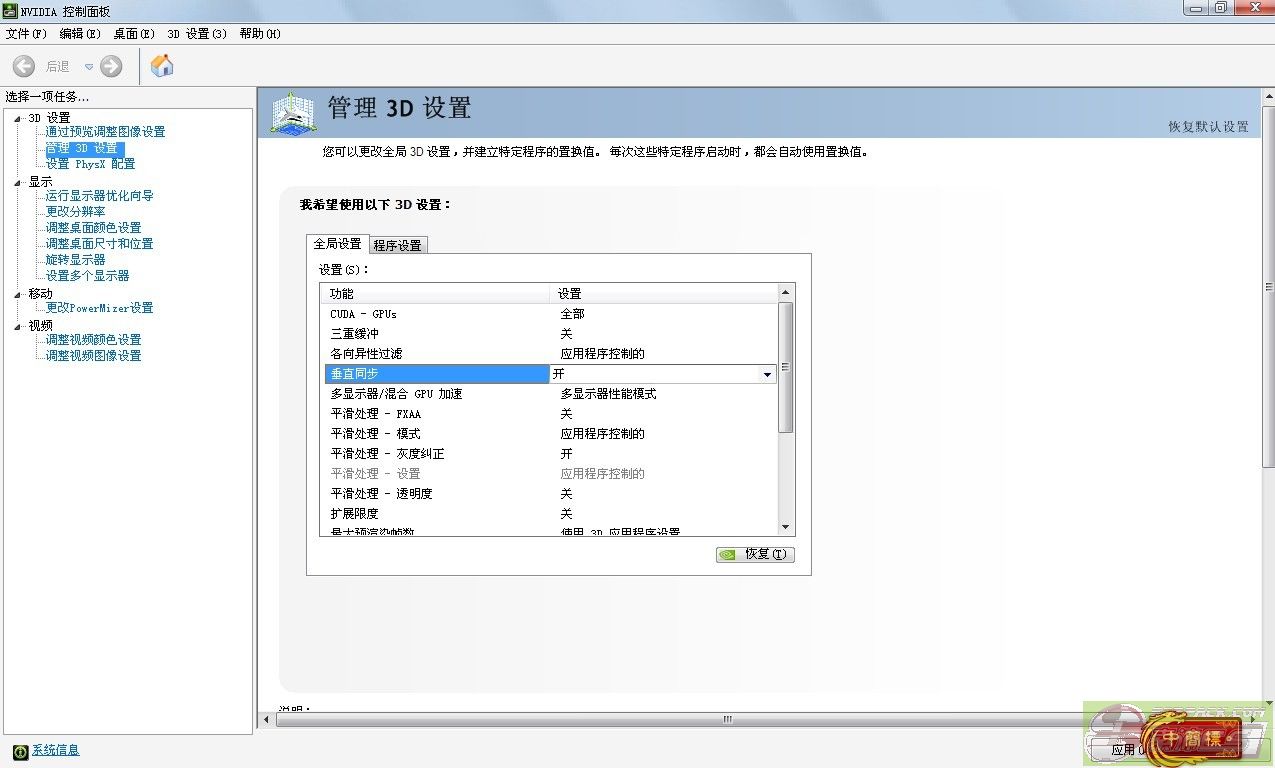This screenshot has height=768, width=1275.
Task: Click the Forward arrow navigation icon
Action: pyautogui.click(x=111, y=67)
